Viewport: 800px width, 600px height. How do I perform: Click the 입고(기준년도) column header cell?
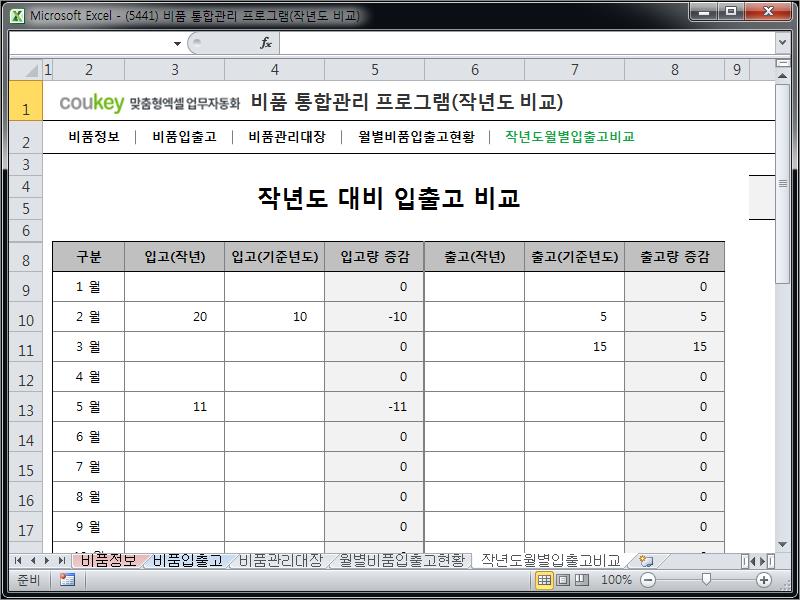tap(274, 257)
